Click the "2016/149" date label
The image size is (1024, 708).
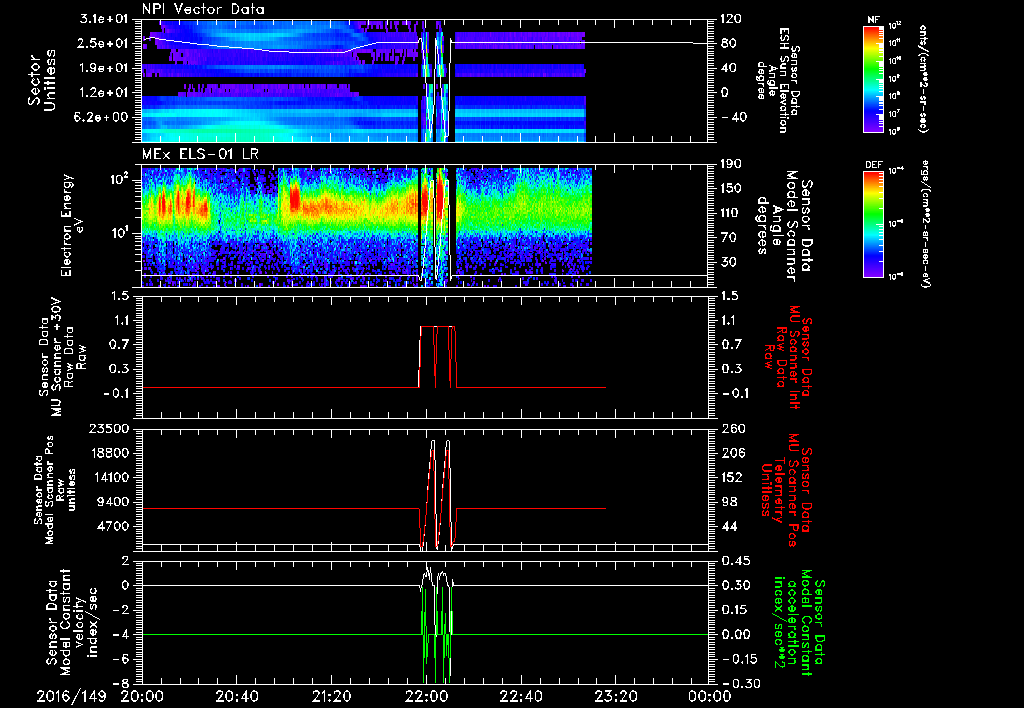click(71, 696)
